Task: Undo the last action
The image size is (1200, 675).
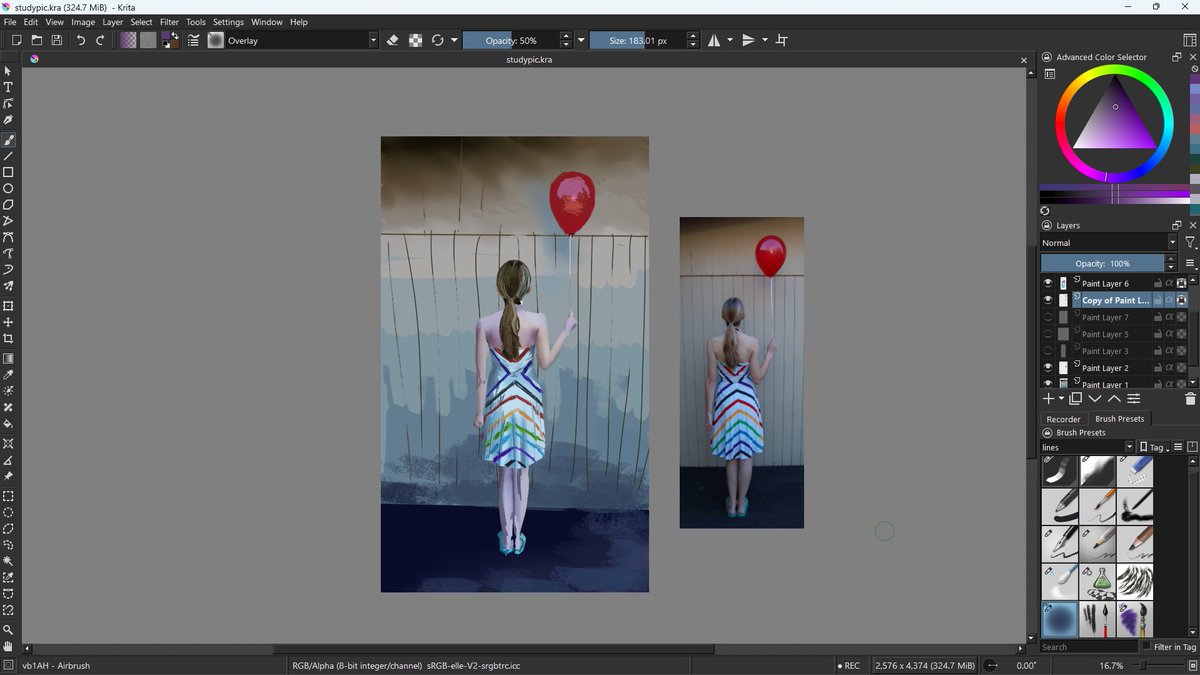Action: pyautogui.click(x=81, y=40)
